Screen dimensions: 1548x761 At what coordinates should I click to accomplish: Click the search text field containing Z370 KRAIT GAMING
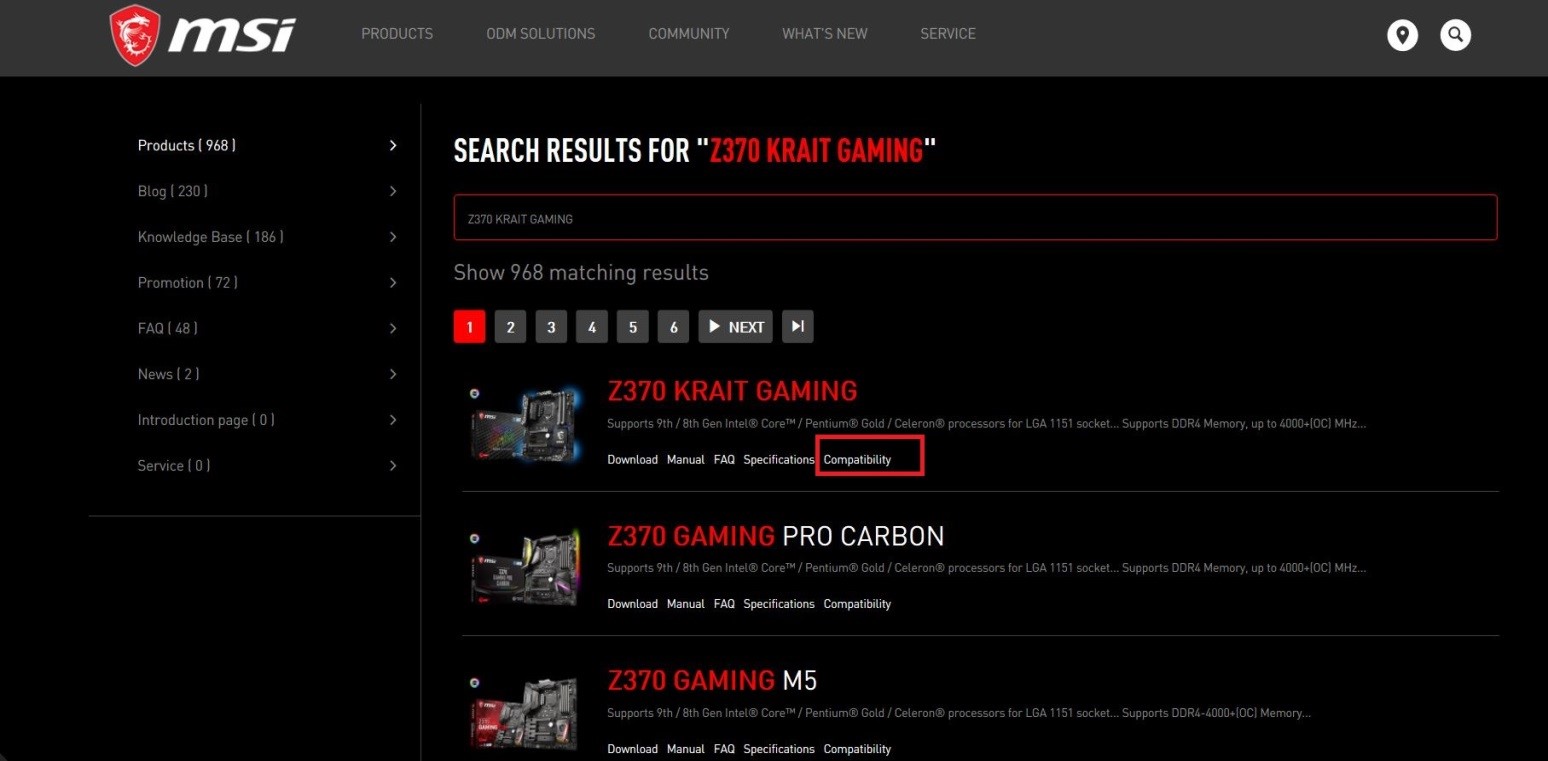[x=975, y=218]
